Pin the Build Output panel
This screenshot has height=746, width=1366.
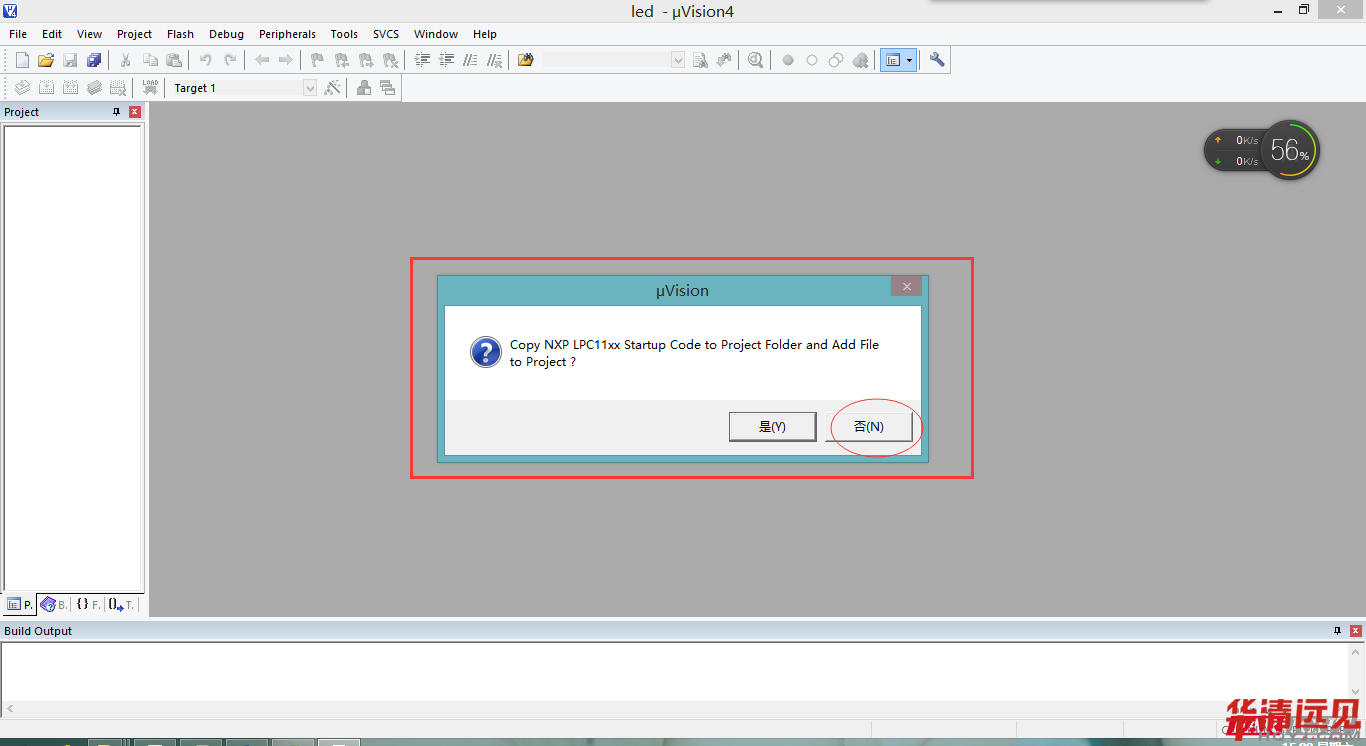[1338, 631]
